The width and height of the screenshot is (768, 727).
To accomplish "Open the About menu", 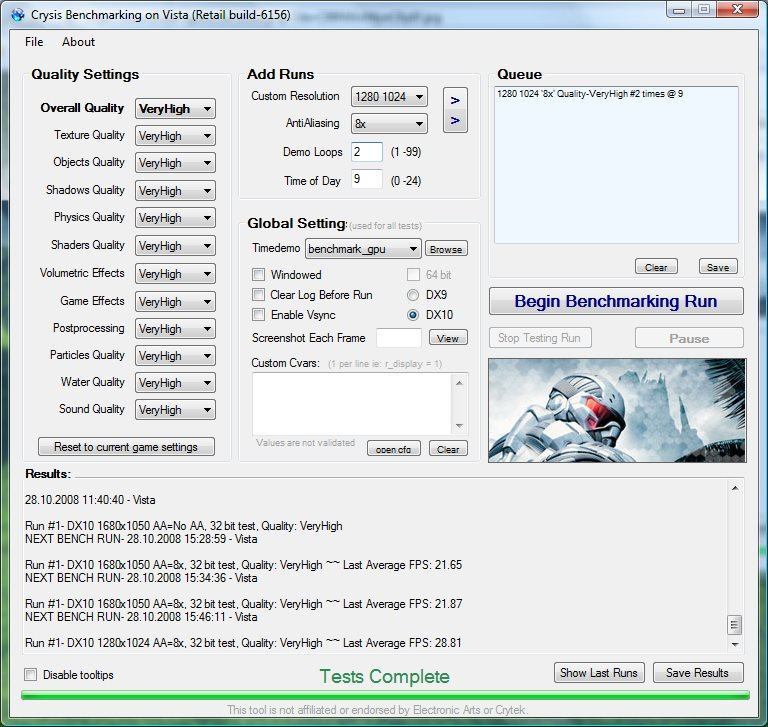I will pyautogui.click(x=78, y=42).
